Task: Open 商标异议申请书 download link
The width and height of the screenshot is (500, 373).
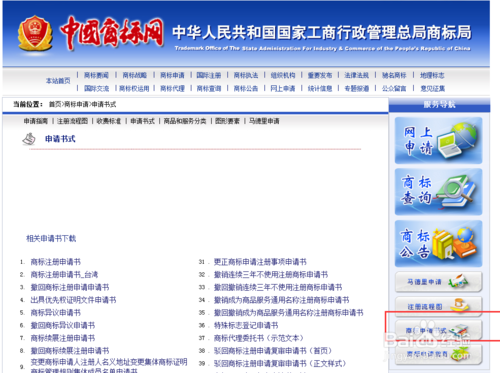Action: [x=56, y=313]
